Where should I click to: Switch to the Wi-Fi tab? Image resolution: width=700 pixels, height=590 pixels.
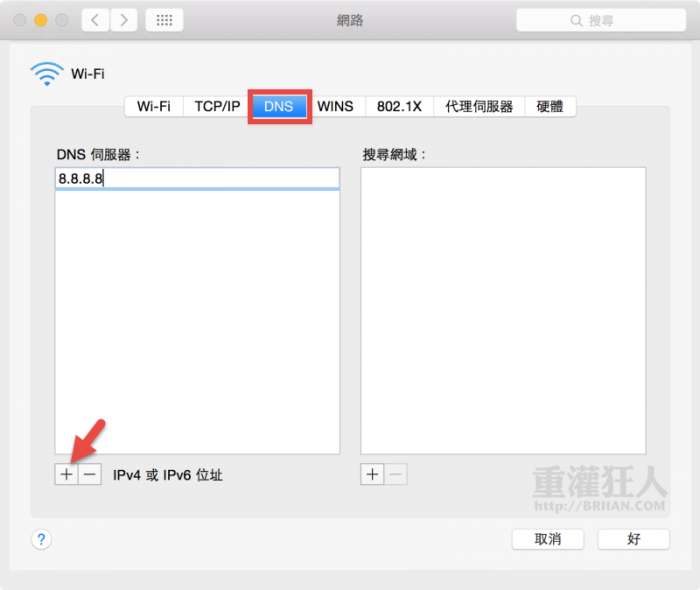click(x=153, y=106)
